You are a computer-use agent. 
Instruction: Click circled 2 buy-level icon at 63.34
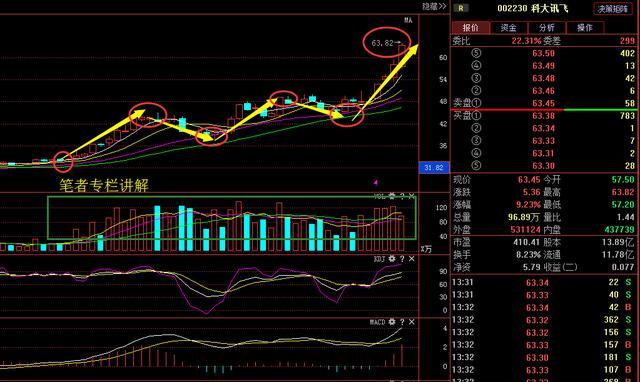pos(476,128)
